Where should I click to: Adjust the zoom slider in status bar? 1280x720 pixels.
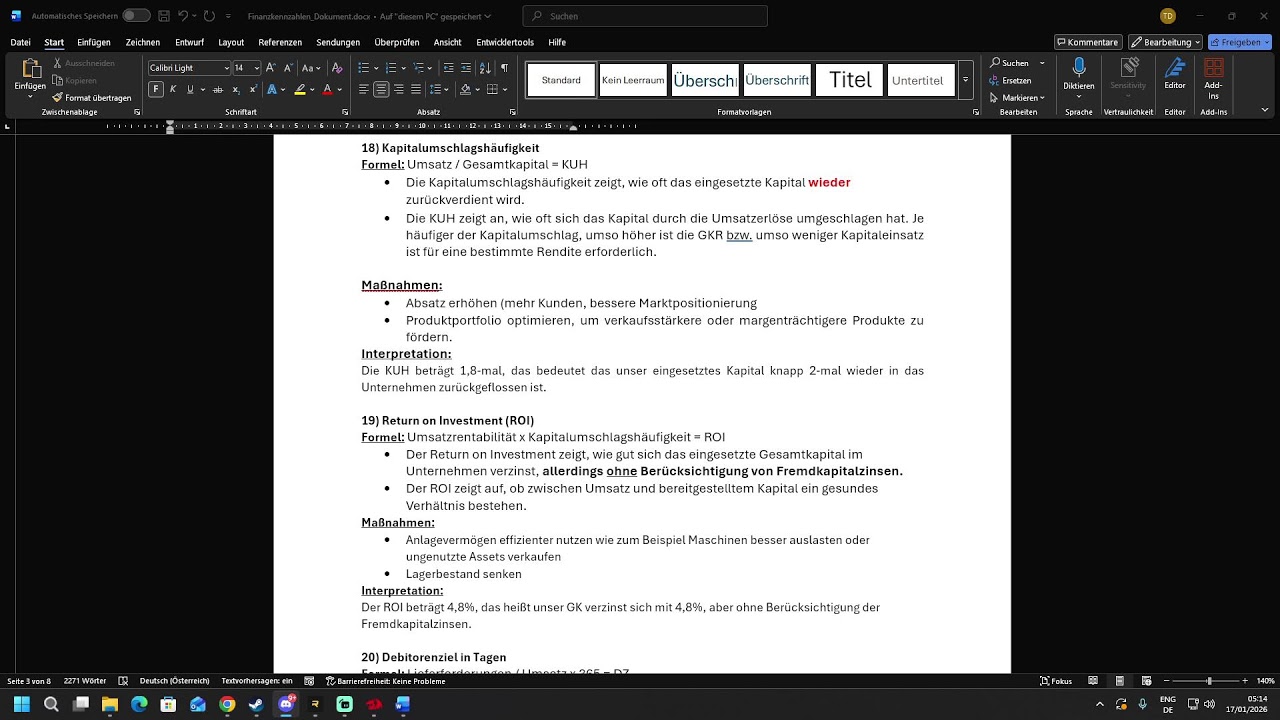pyautogui.click(x=1209, y=681)
